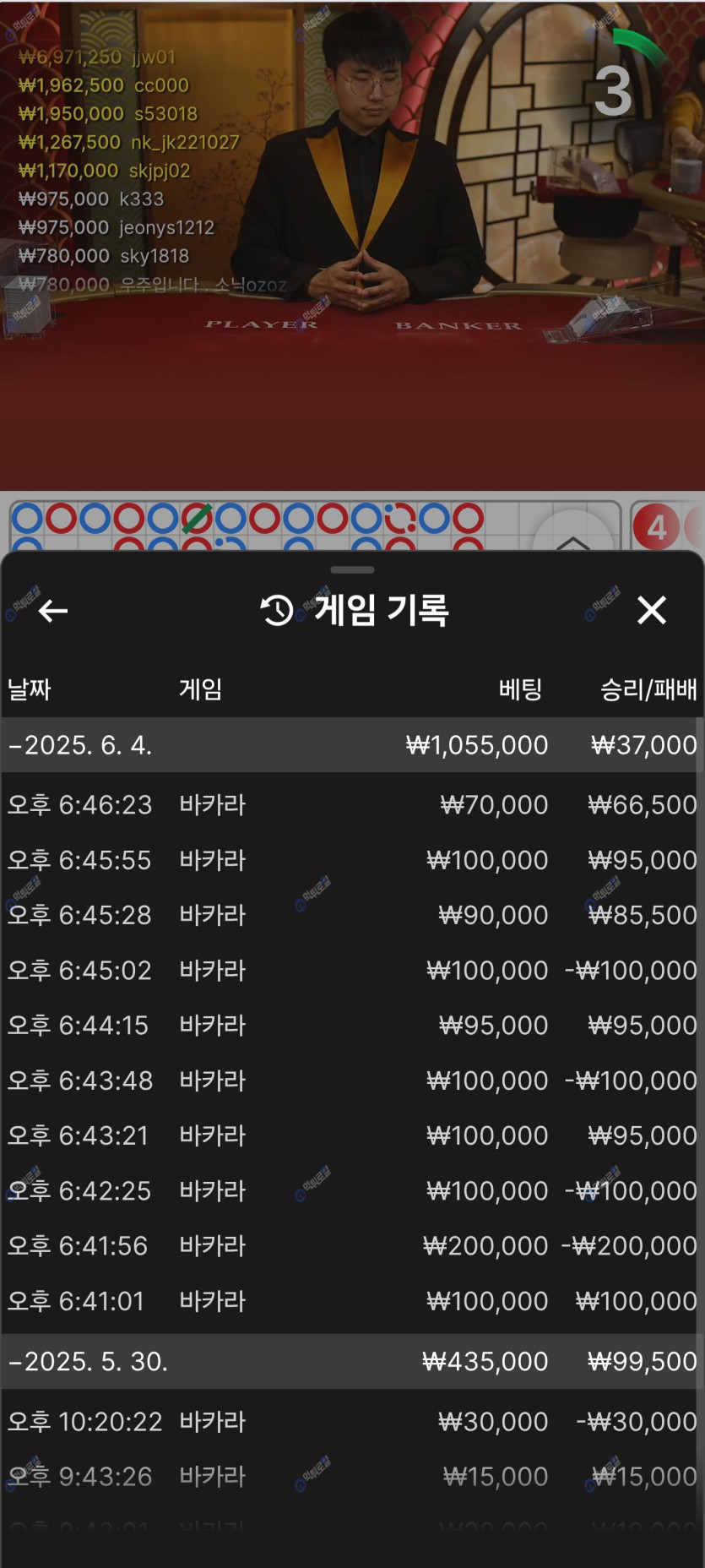Open the 오후 6:45:28 game record

tap(352, 915)
